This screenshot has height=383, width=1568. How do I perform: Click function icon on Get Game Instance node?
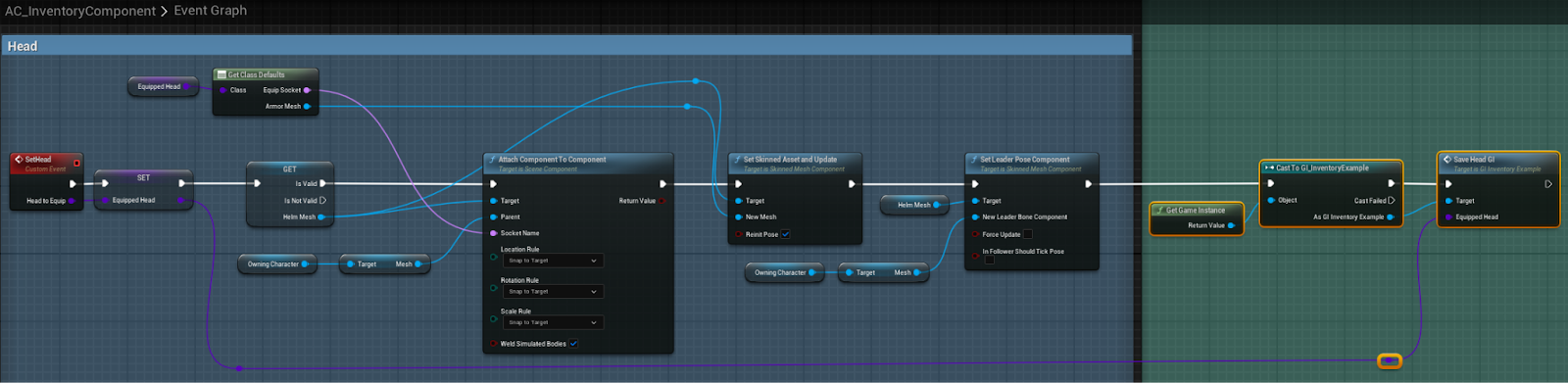coord(1159,210)
